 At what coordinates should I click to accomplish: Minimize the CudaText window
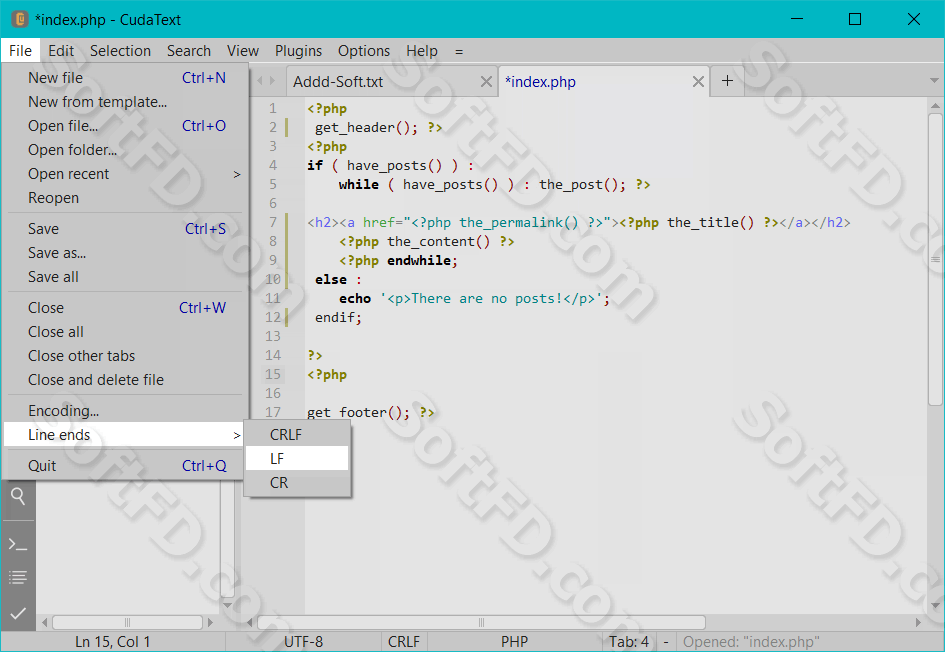pyautogui.click(x=797, y=19)
